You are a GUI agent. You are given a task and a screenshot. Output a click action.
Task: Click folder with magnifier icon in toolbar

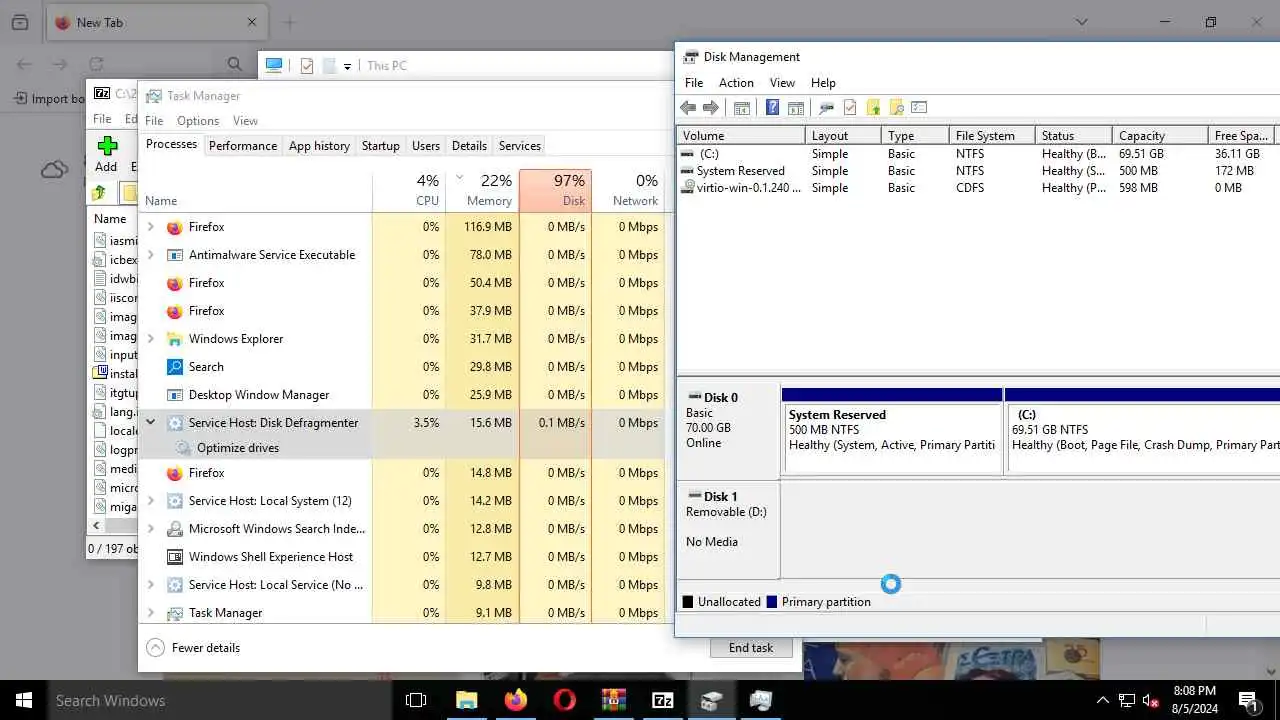(x=896, y=108)
